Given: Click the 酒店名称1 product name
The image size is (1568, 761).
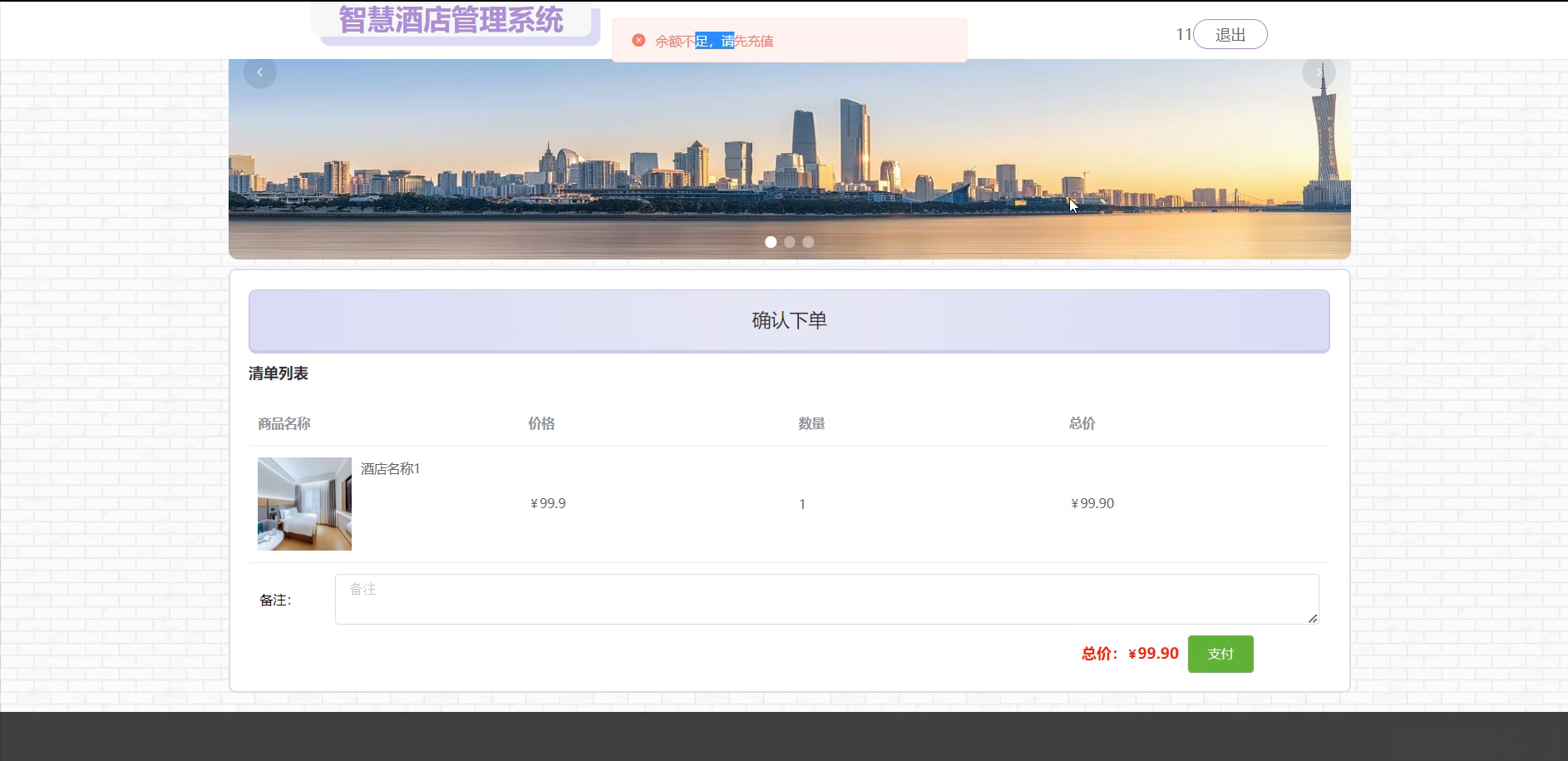Looking at the screenshot, I should [391, 469].
